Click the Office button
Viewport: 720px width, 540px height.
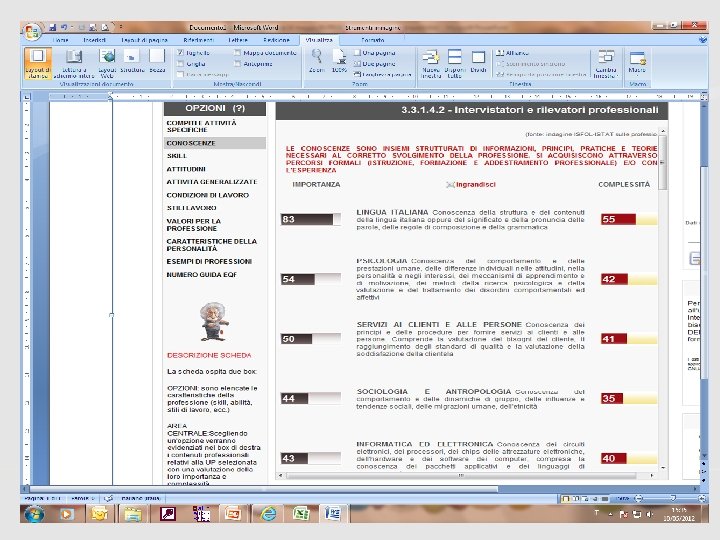(x=32, y=32)
